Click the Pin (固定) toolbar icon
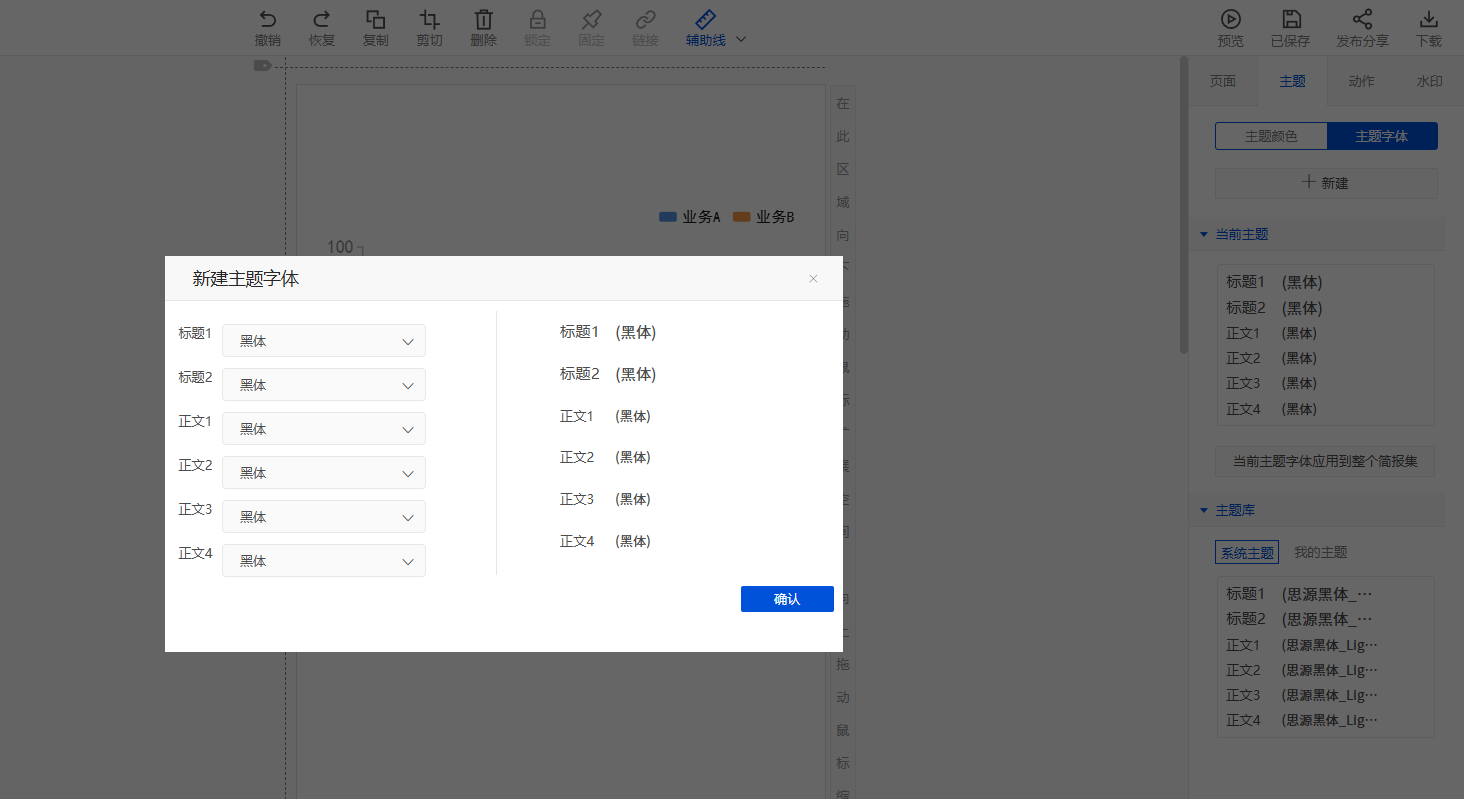1464x799 pixels. point(591,19)
